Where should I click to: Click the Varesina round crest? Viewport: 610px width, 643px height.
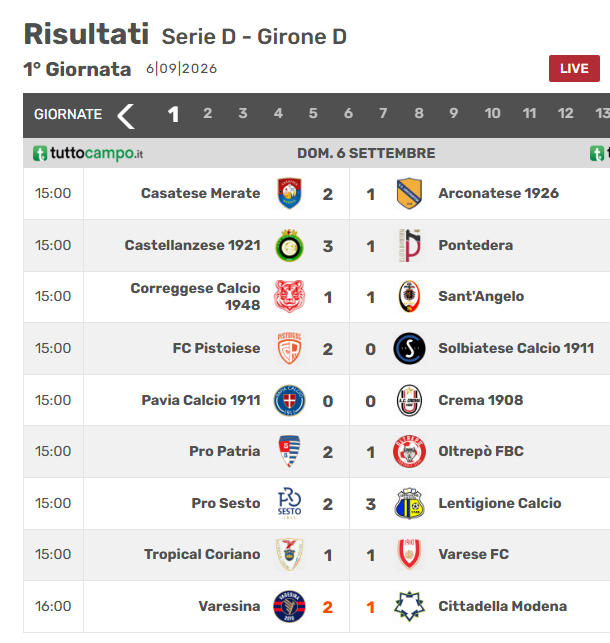289,606
